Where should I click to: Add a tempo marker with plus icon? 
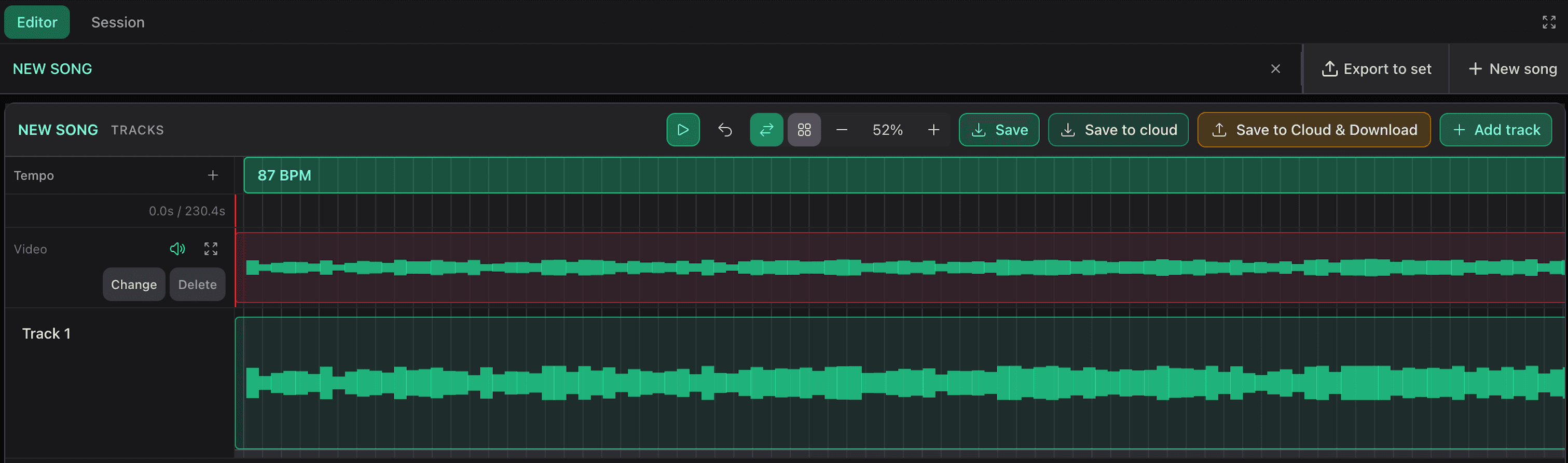click(212, 175)
